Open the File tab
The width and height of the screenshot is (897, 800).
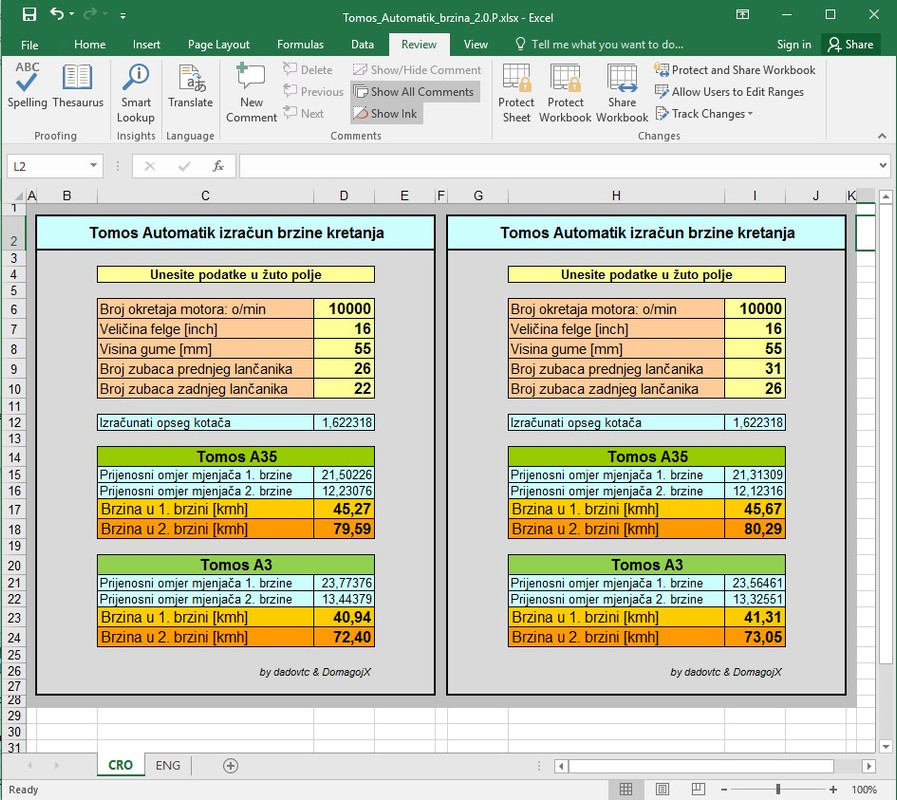point(29,45)
